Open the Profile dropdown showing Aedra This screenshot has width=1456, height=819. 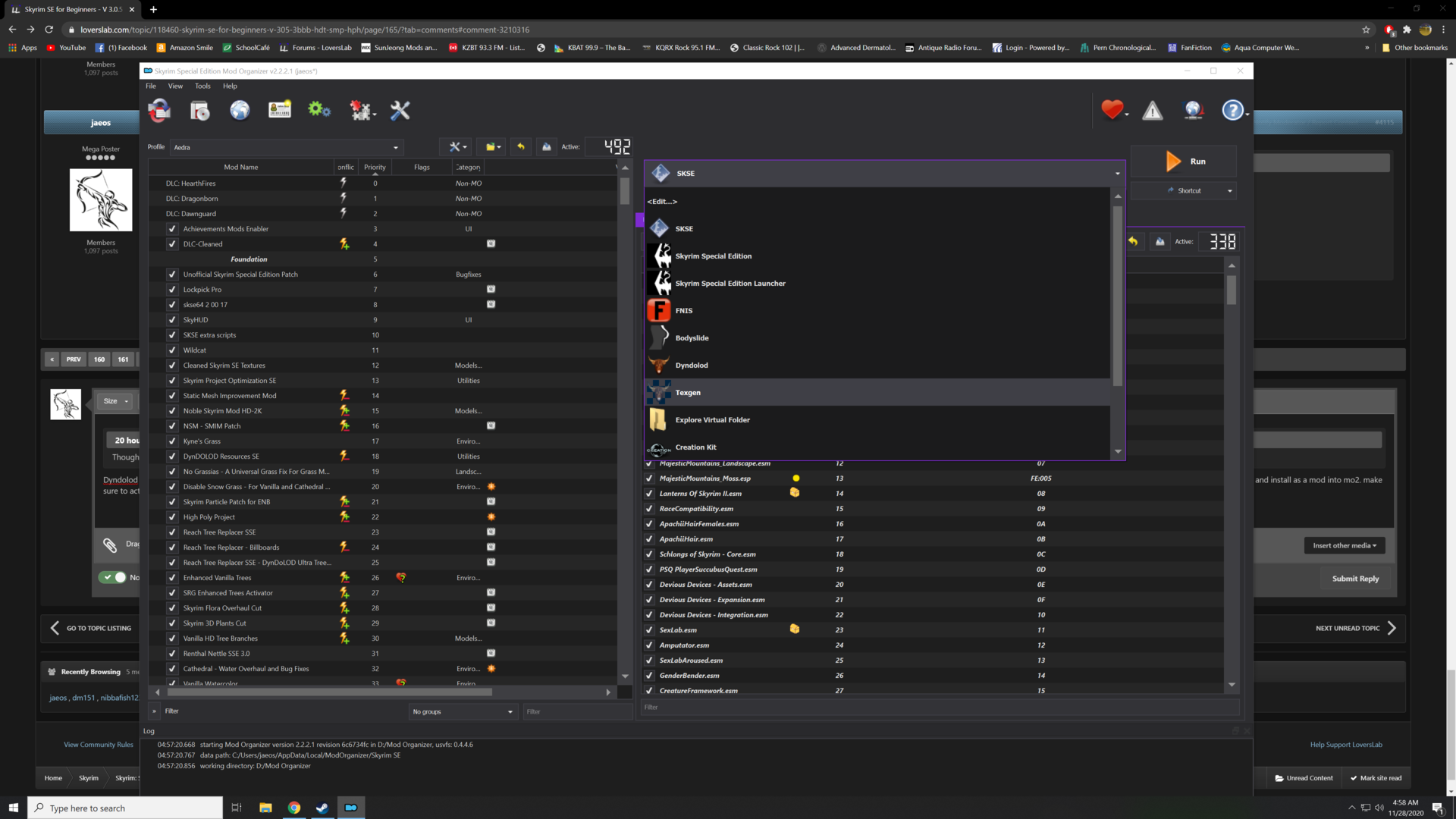click(x=287, y=147)
